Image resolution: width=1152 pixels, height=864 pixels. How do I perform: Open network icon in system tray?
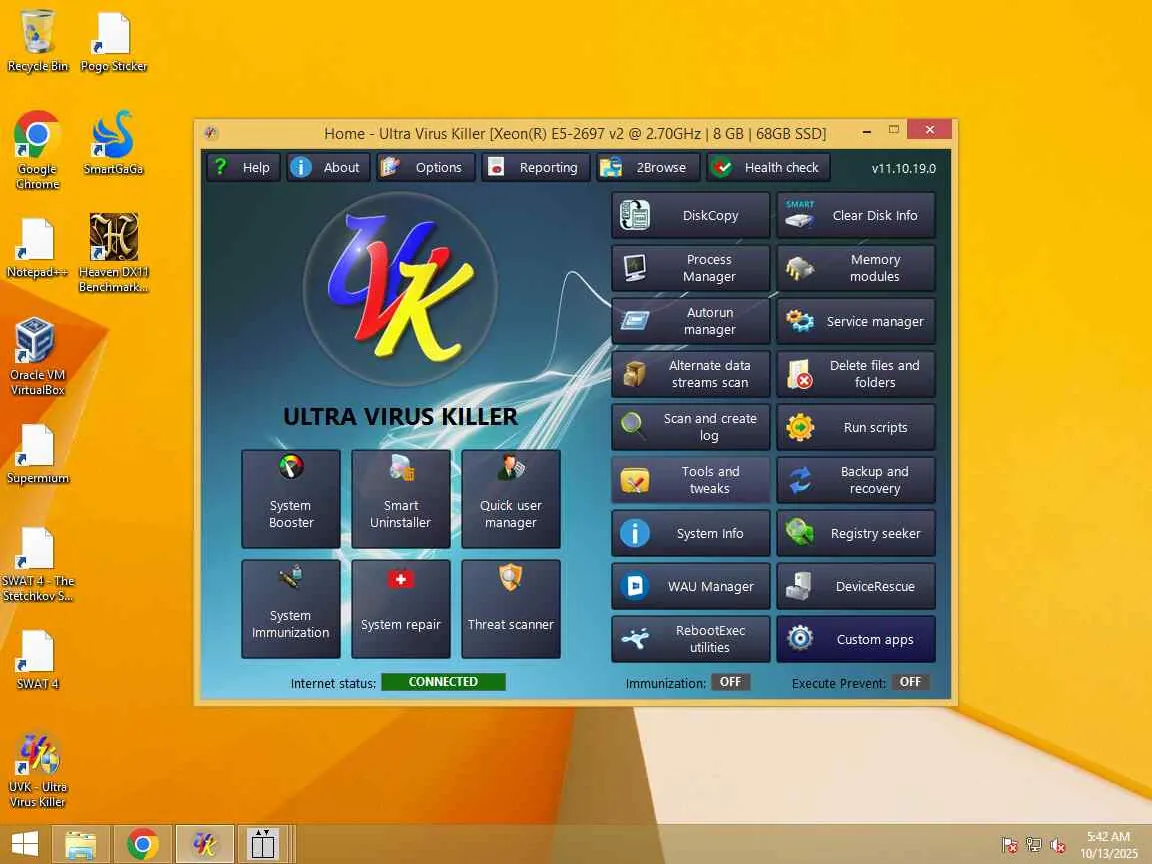(x=1034, y=846)
